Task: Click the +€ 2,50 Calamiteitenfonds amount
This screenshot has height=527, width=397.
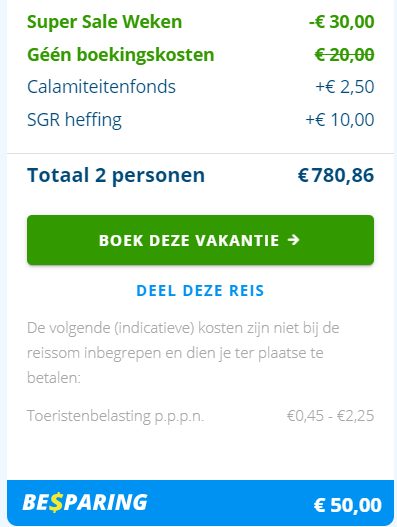Action: tap(345, 87)
